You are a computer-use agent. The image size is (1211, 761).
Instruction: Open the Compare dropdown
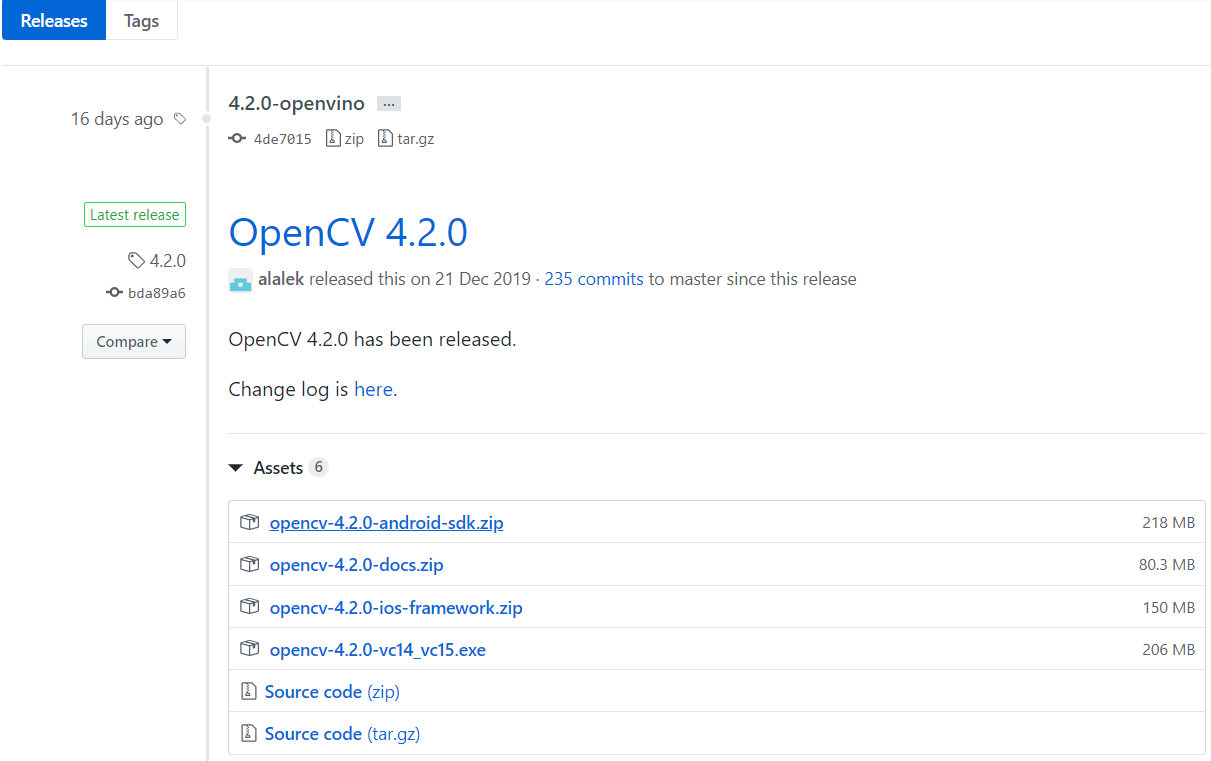[134, 341]
